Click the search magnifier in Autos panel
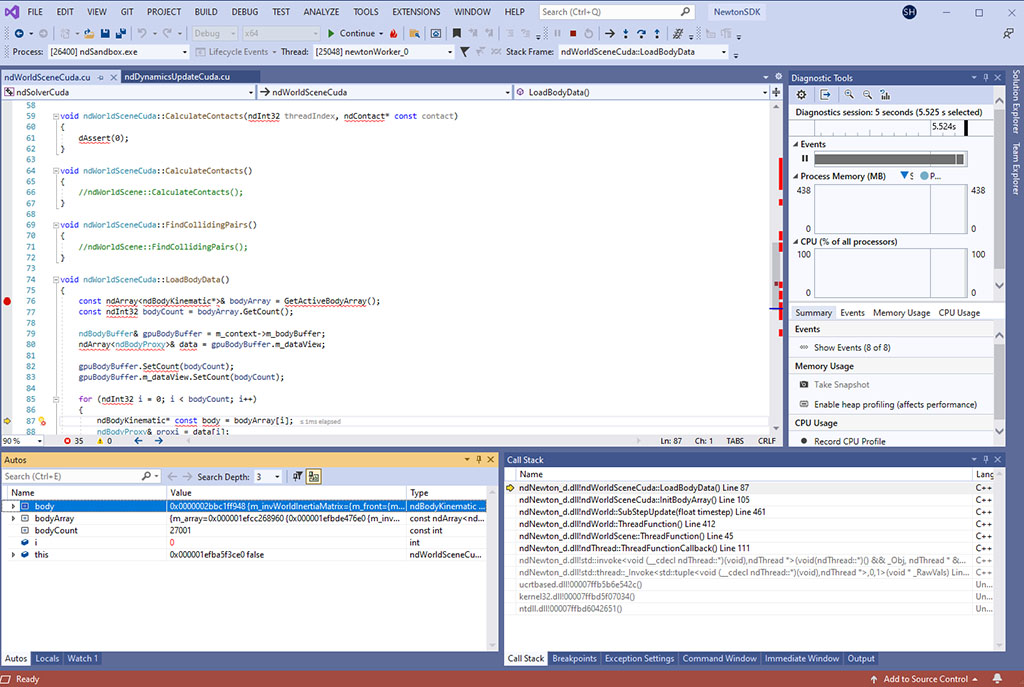1024x687 pixels. (x=146, y=477)
